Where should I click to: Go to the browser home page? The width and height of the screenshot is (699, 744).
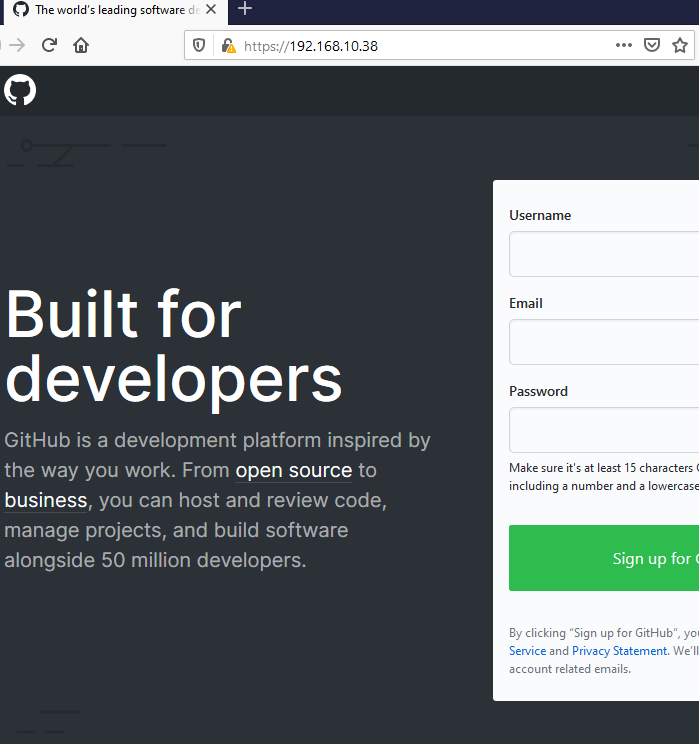81,45
